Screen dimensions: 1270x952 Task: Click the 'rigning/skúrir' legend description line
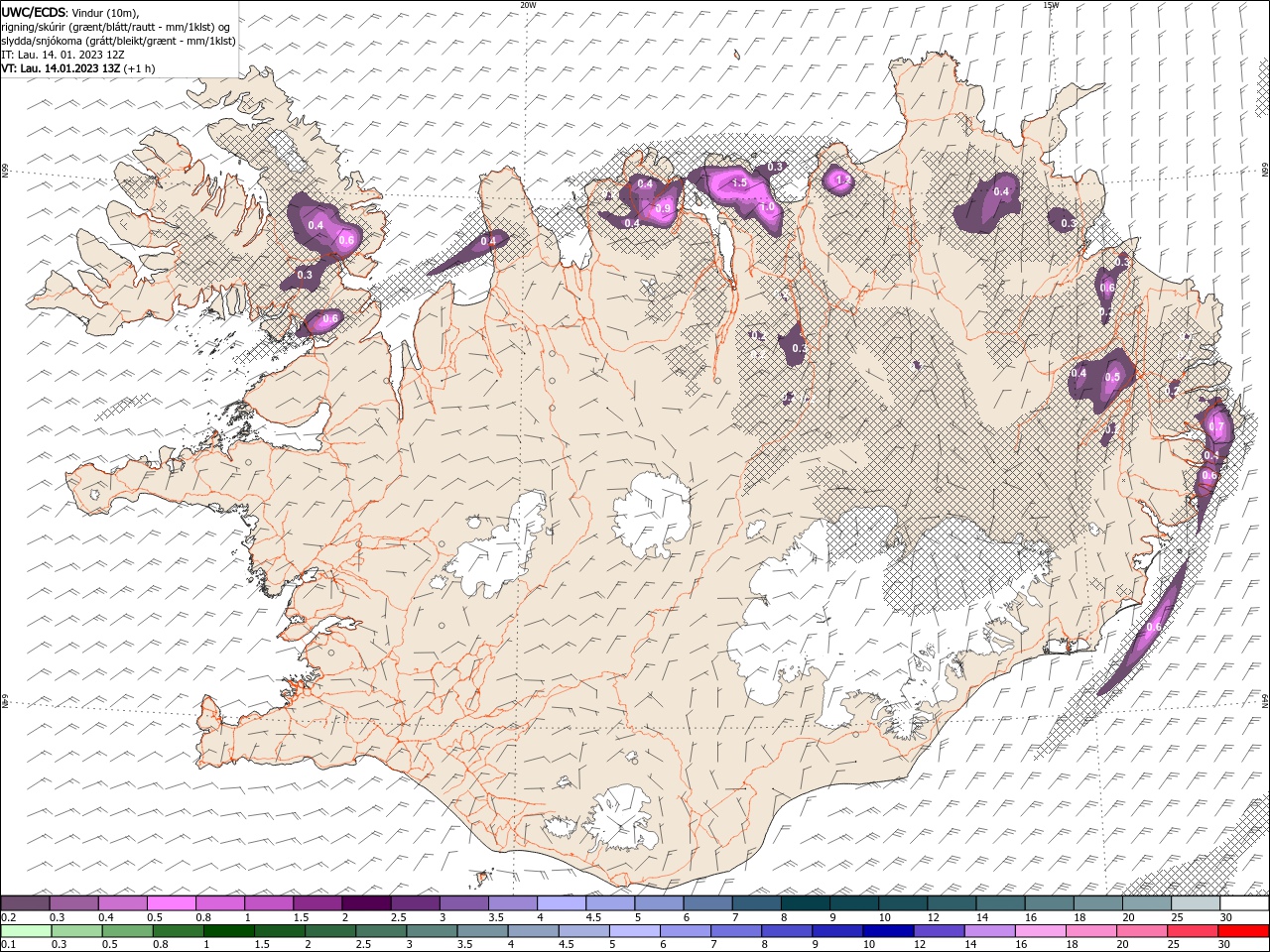click(x=117, y=27)
